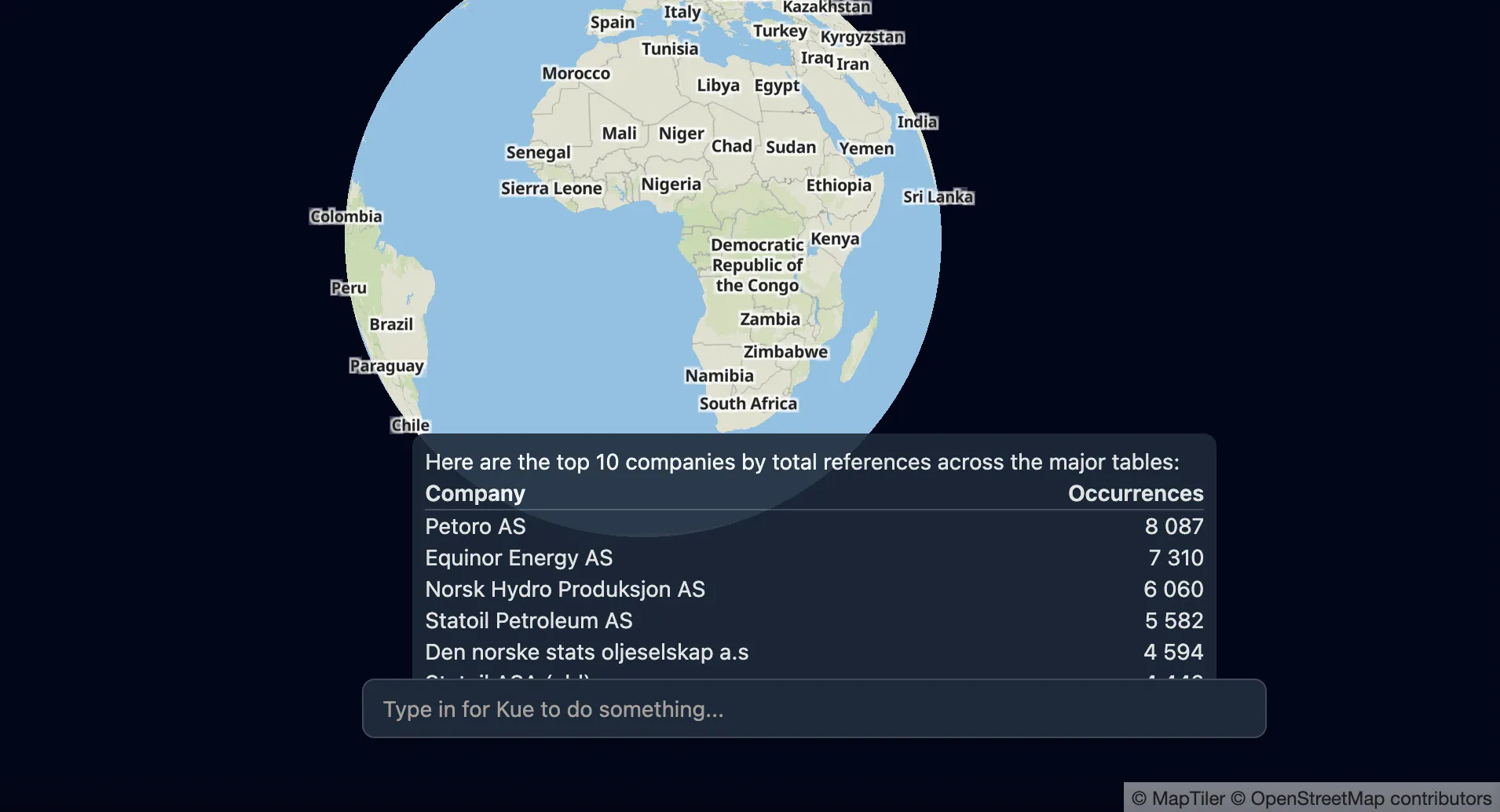Screen dimensions: 1500x812
Task: Click the Egypt map label
Action: [x=777, y=86]
